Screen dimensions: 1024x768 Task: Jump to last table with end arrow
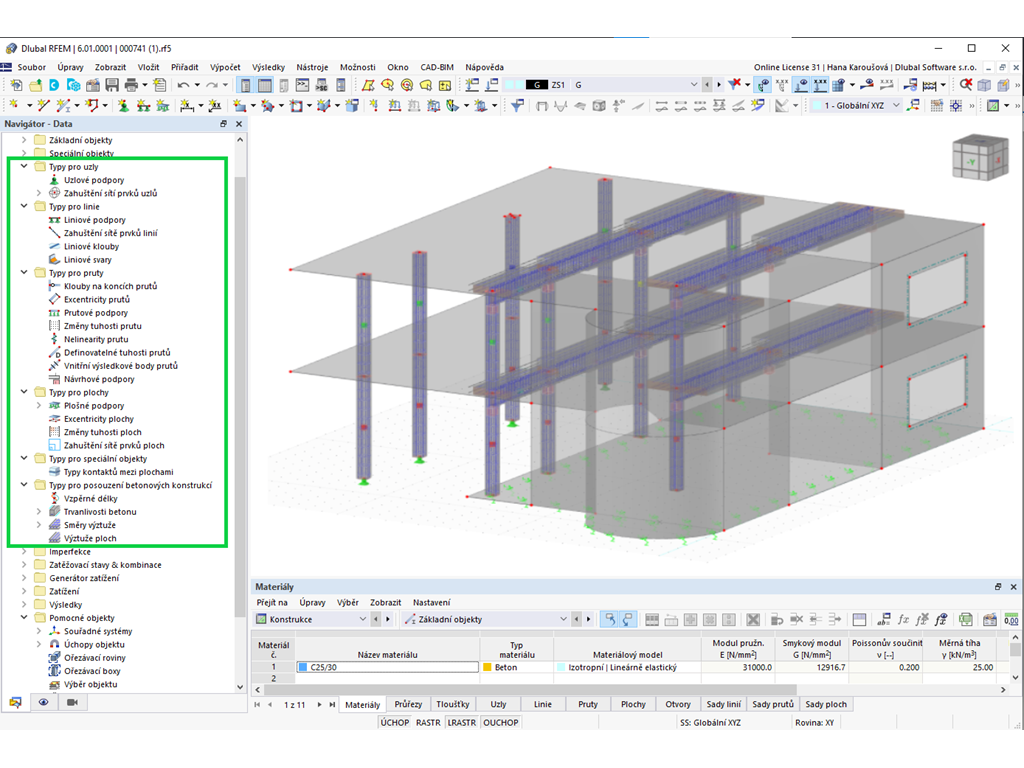pyautogui.click(x=332, y=704)
